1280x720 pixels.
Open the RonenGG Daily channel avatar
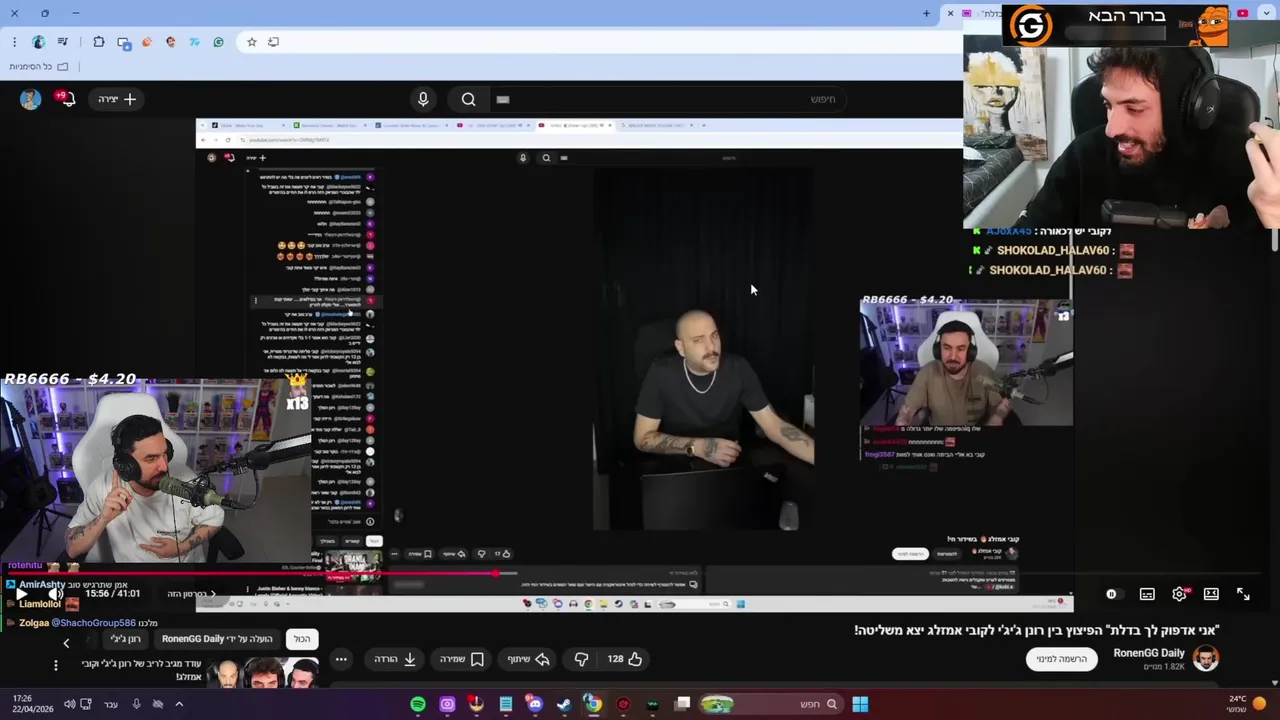[1206, 659]
